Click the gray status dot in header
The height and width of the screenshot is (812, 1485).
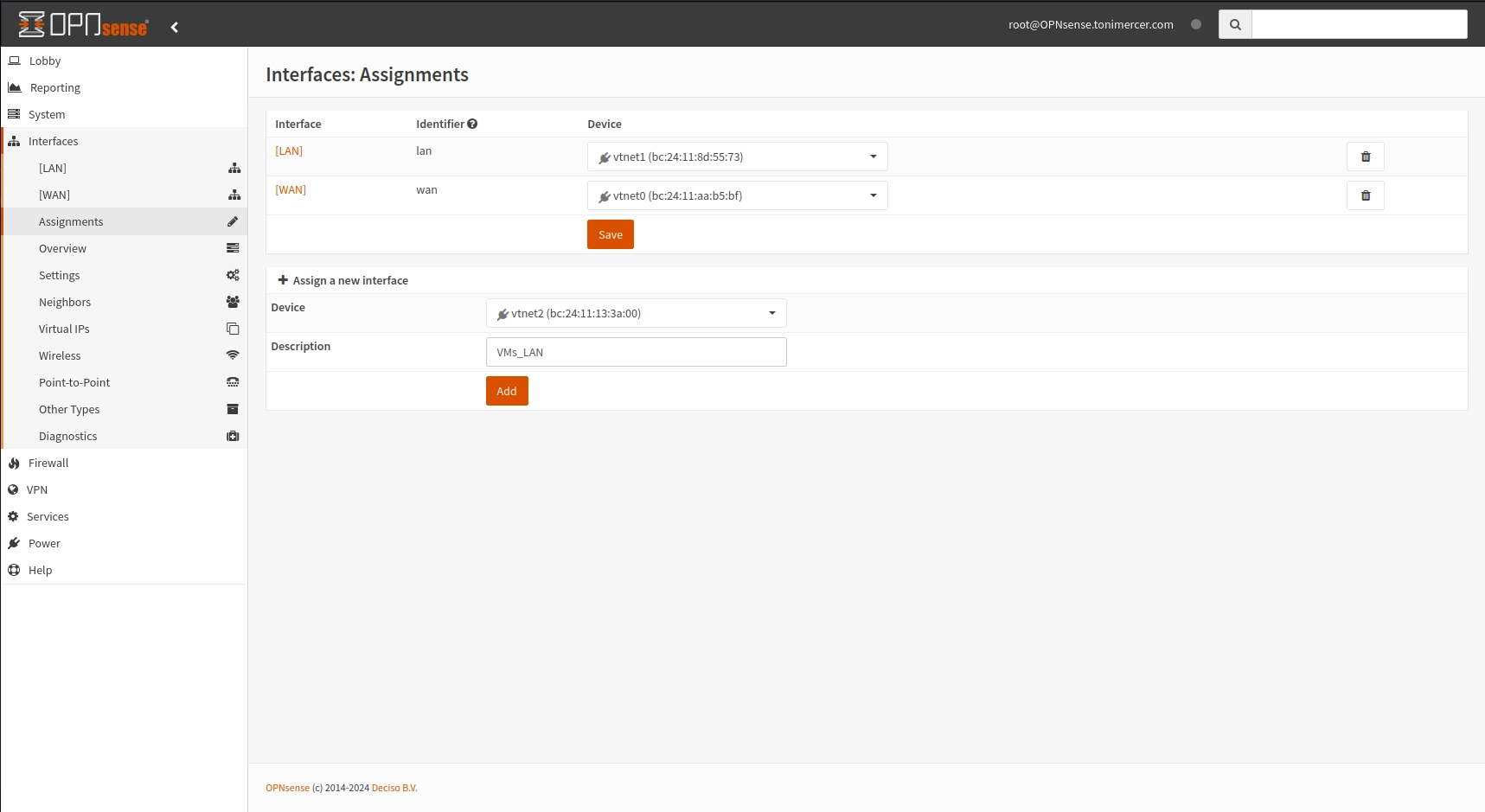click(x=1196, y=24)
